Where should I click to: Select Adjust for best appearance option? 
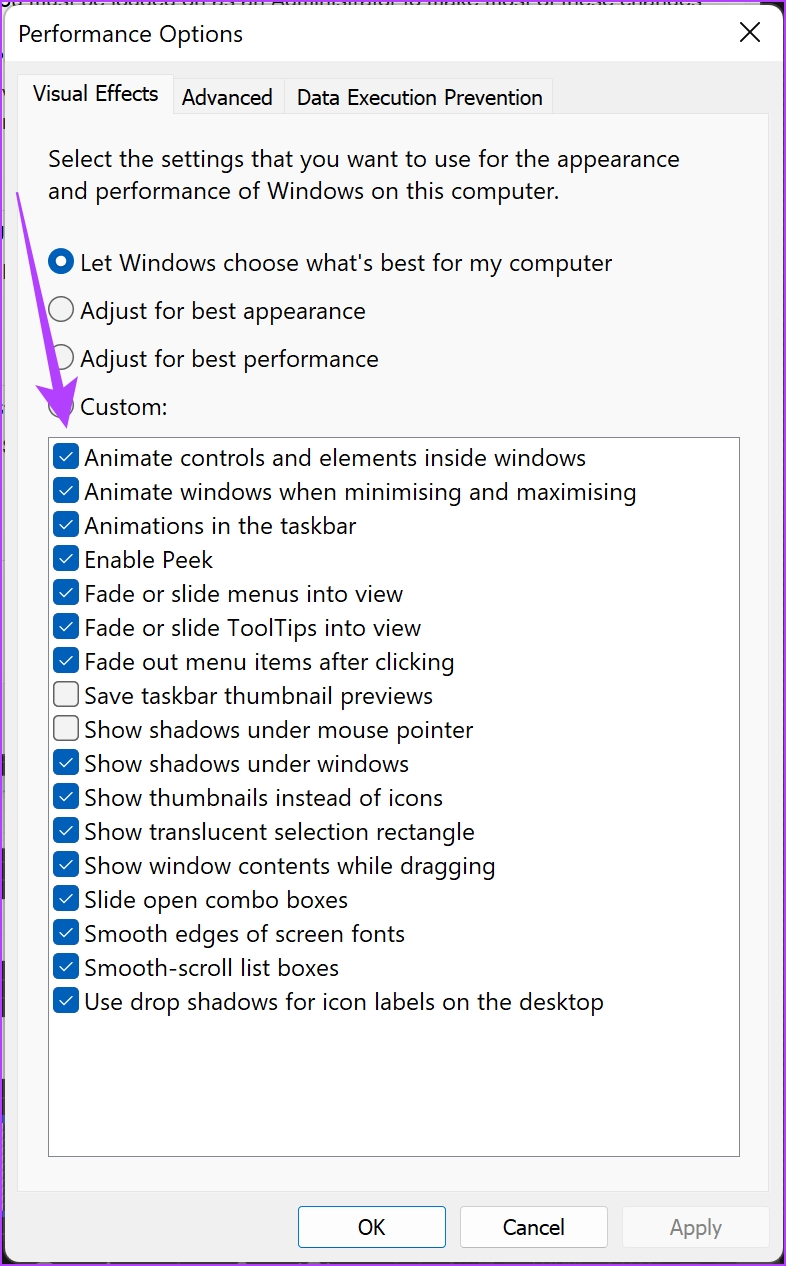[61, 311]
